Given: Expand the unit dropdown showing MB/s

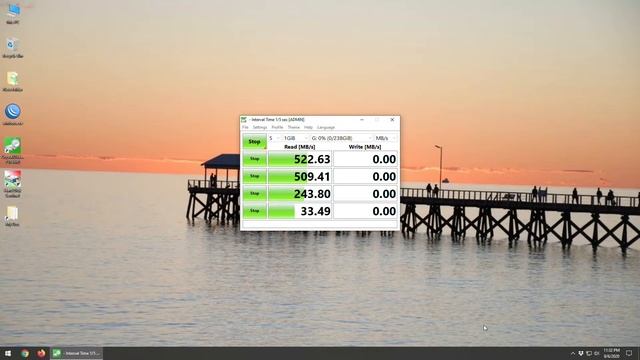Looking at the screenshot, I should (386, 138).
